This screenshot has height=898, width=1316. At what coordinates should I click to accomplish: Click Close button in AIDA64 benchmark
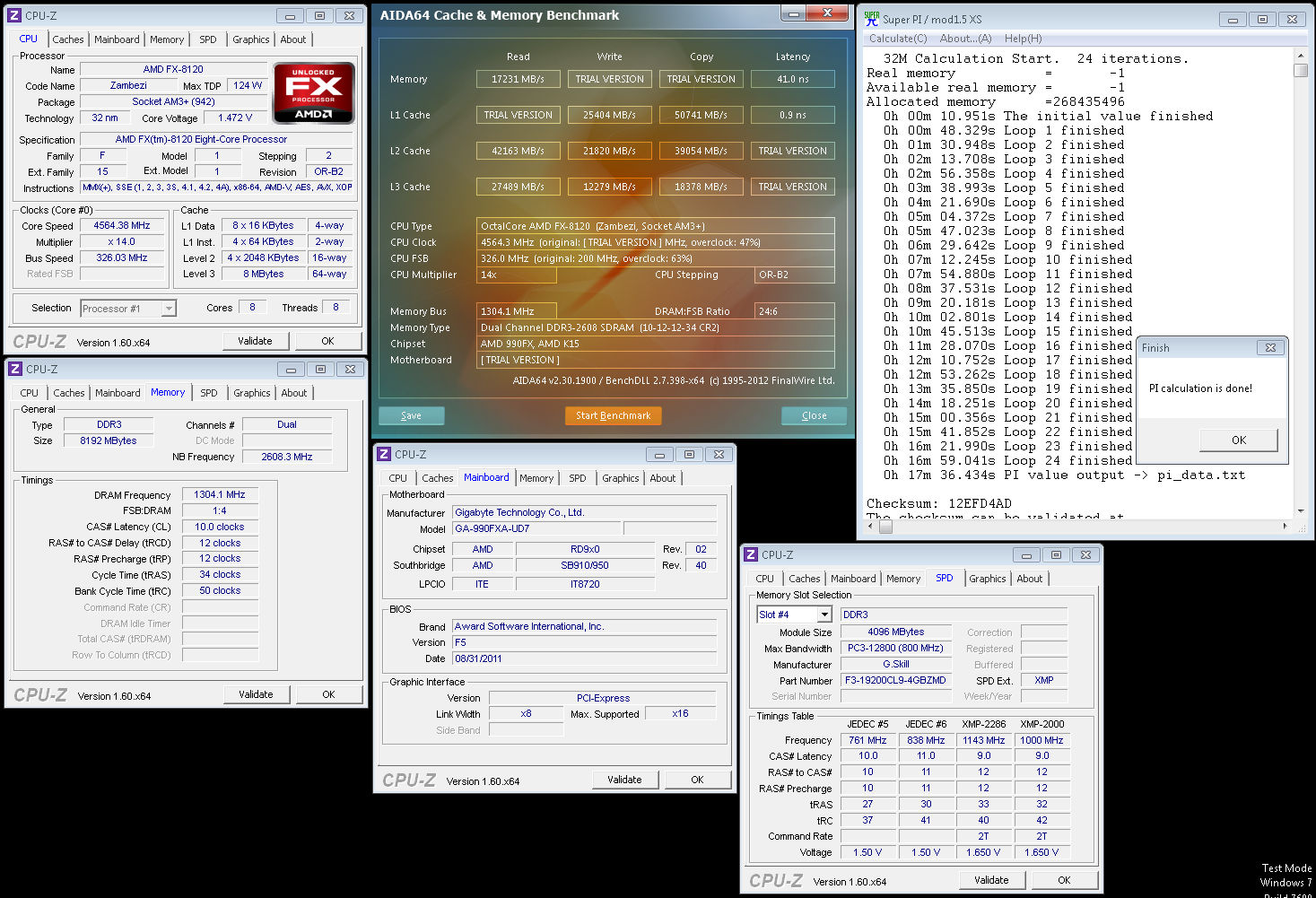(x=815, y=415)
